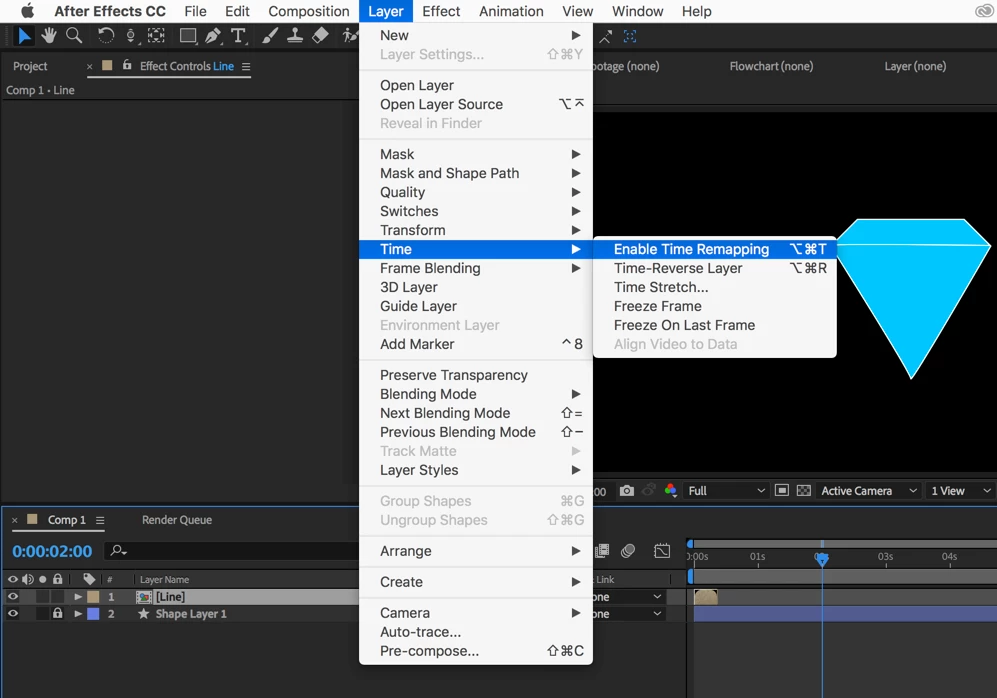Select Time Stretch... from submenu
Image resolution: width=997 pixels, height=698 pixels.
tap(715, 287)
